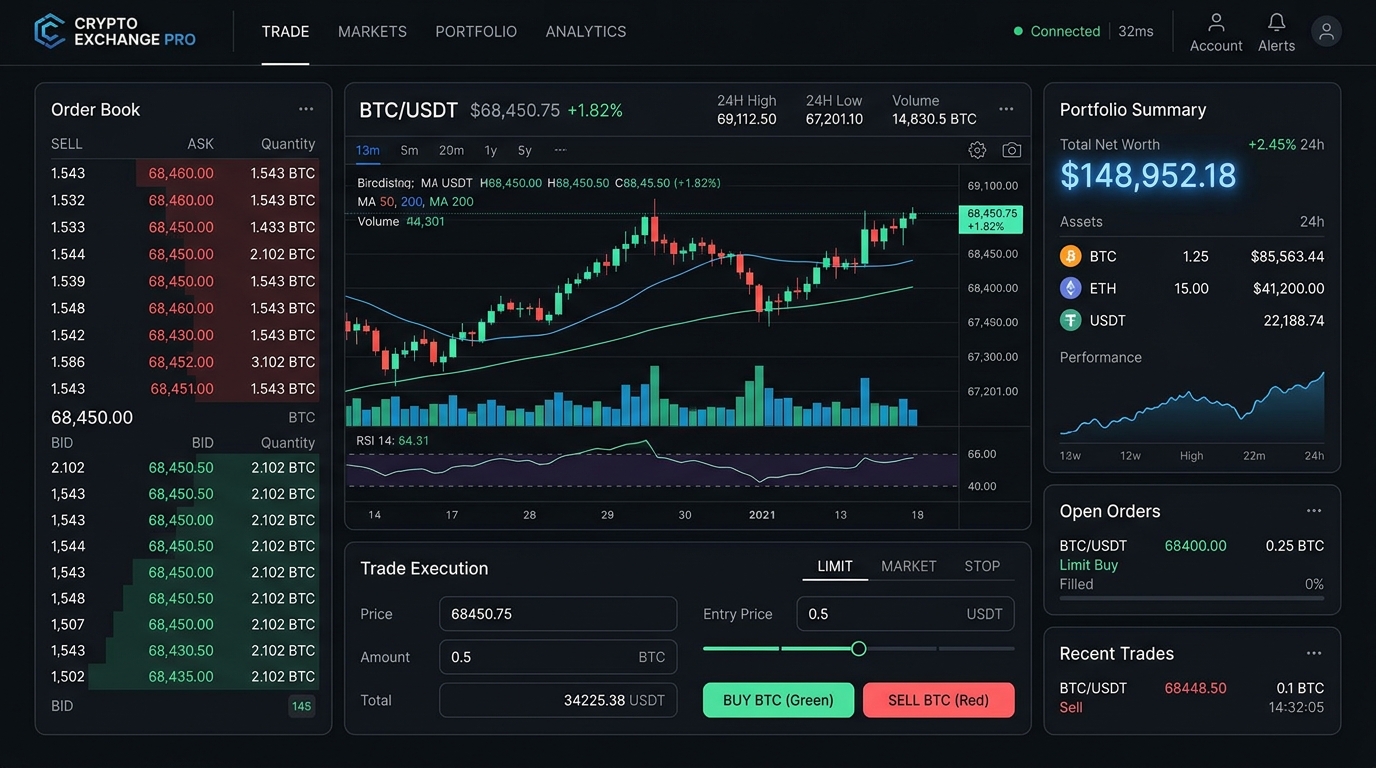1376x768 pixels.
Task: Click the BTC coin icon in Assets
Action: click(x=1071, y=256)
